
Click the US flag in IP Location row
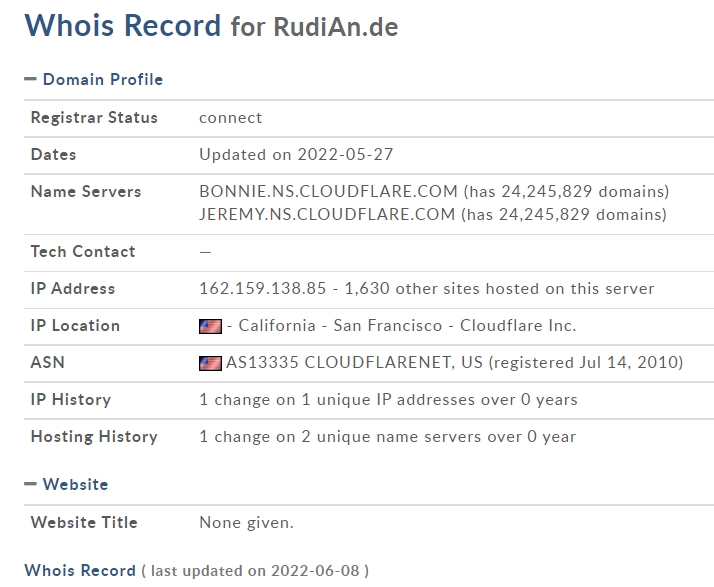pos(210,326)
